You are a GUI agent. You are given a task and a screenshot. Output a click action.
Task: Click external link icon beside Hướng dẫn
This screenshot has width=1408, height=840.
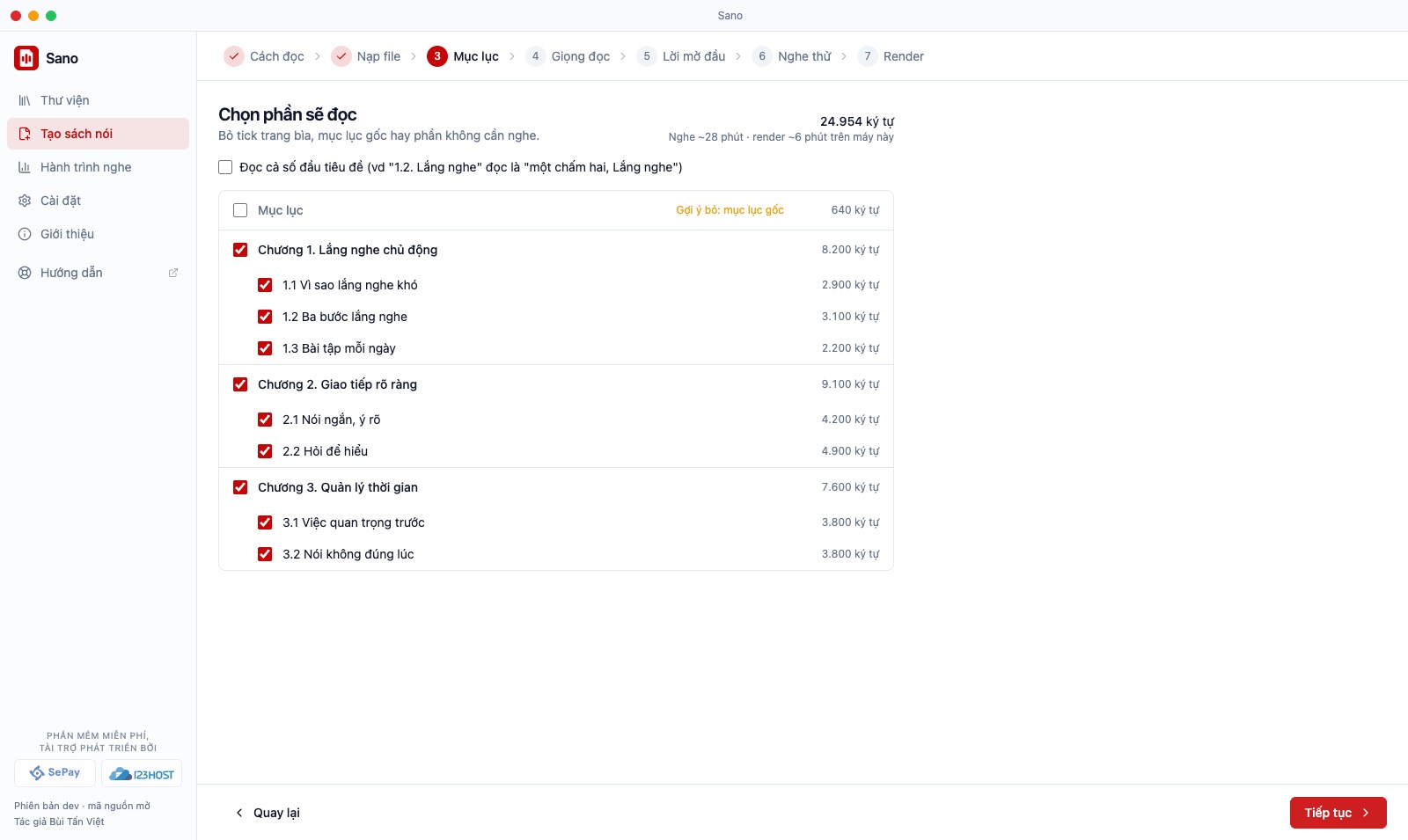[x=173, y=273]
